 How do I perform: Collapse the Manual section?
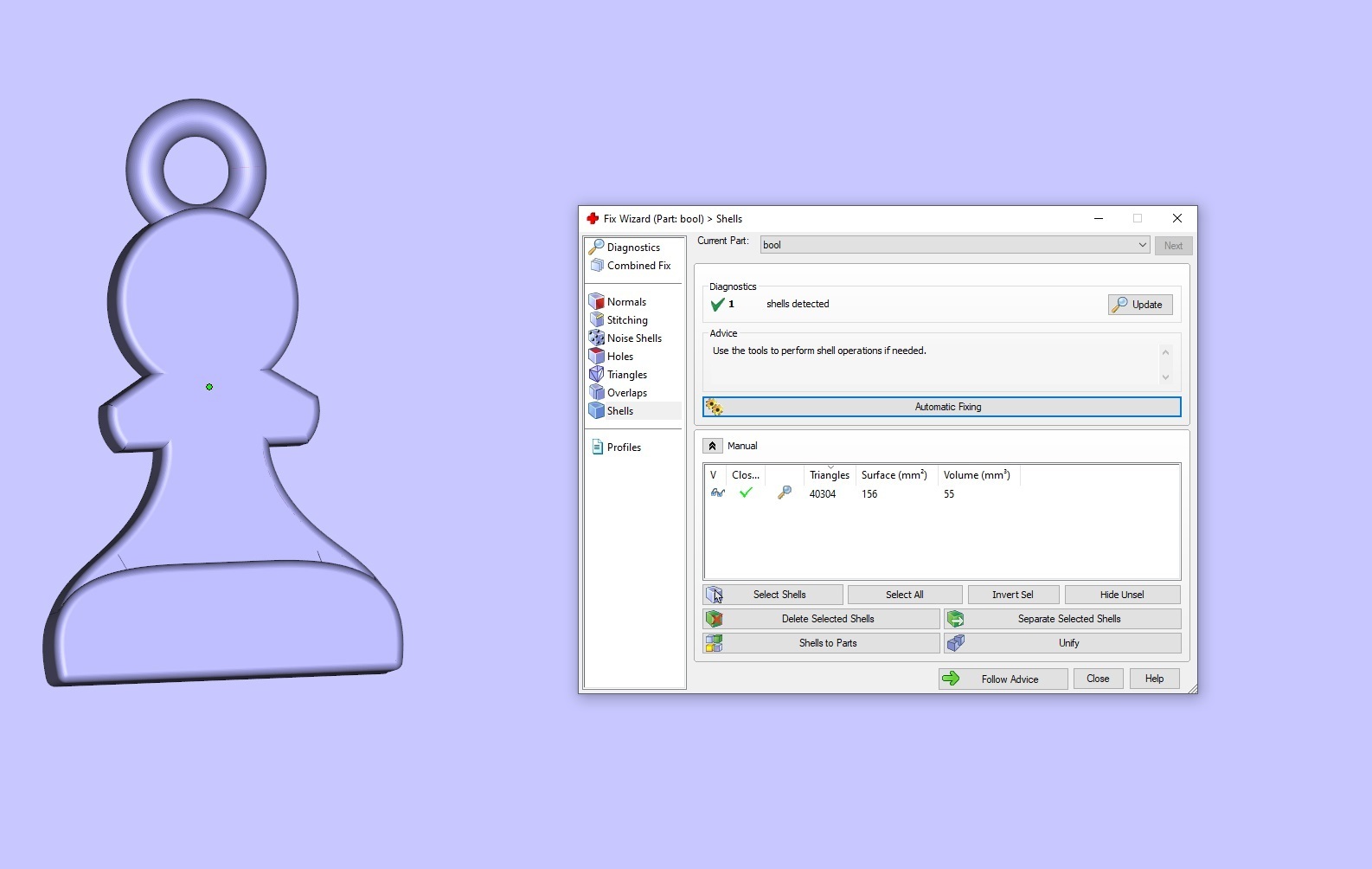click(x=712, y=446)
